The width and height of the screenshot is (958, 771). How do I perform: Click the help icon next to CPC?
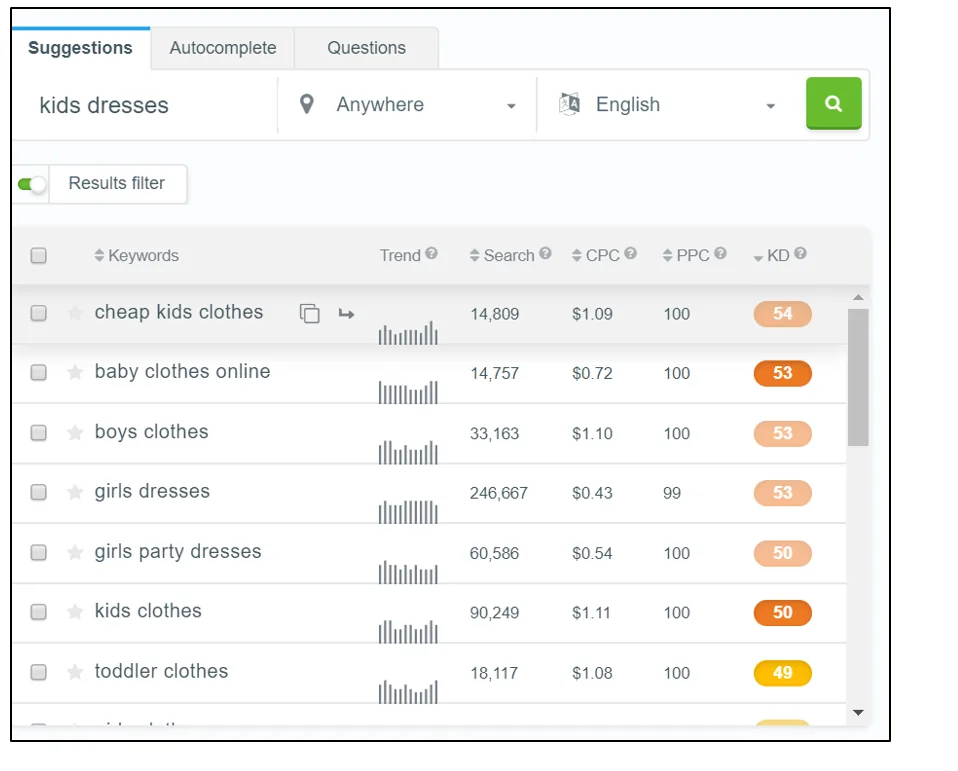(629, 255)
